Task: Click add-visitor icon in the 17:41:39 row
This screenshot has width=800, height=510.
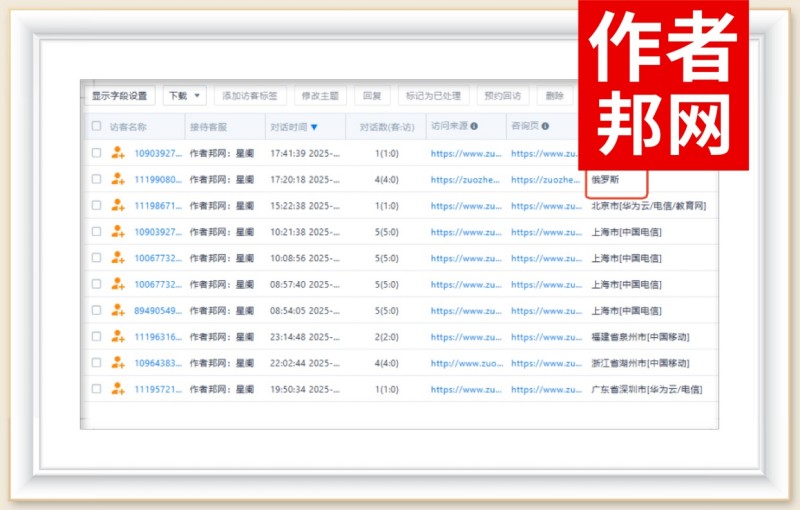Action: tap(118, 153)
